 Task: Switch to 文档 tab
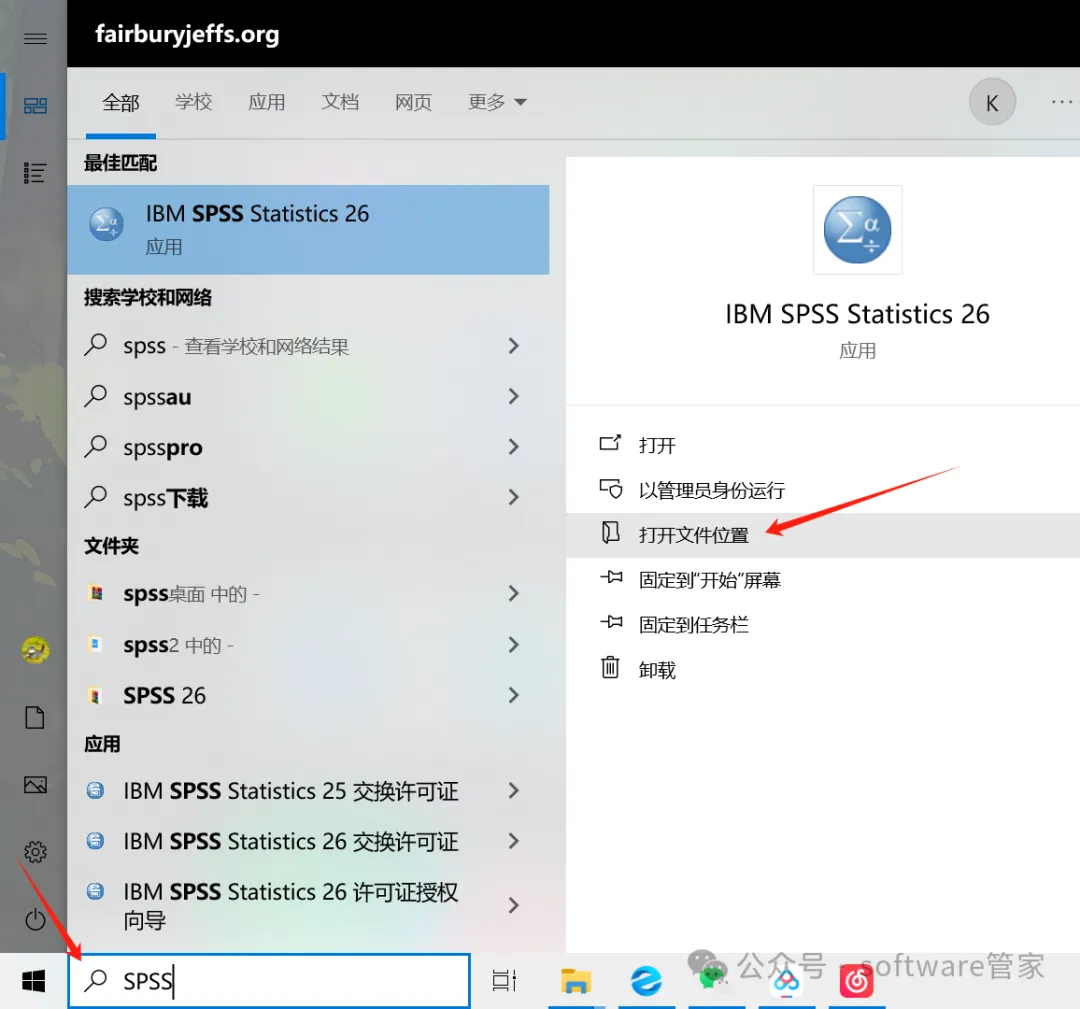(340, 102)
